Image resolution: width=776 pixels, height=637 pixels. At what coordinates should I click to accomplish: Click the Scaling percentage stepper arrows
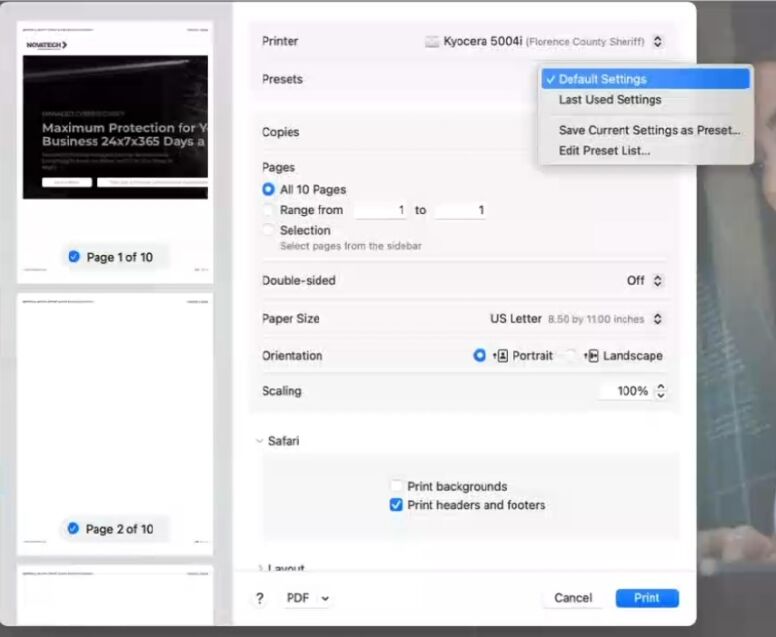[660, 391]
